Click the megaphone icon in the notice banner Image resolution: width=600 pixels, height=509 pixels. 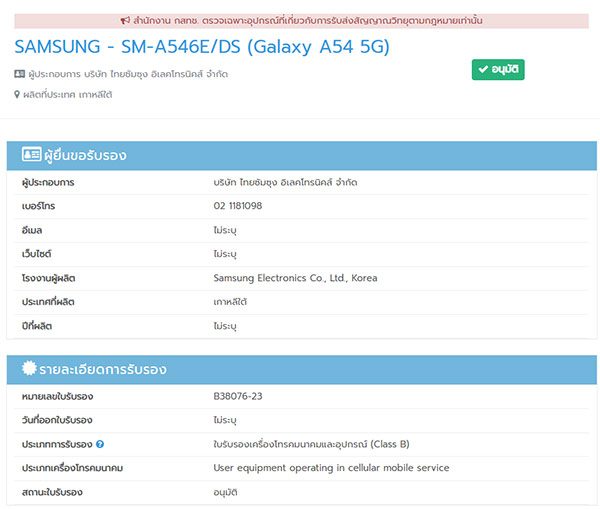tap(125, 21)
